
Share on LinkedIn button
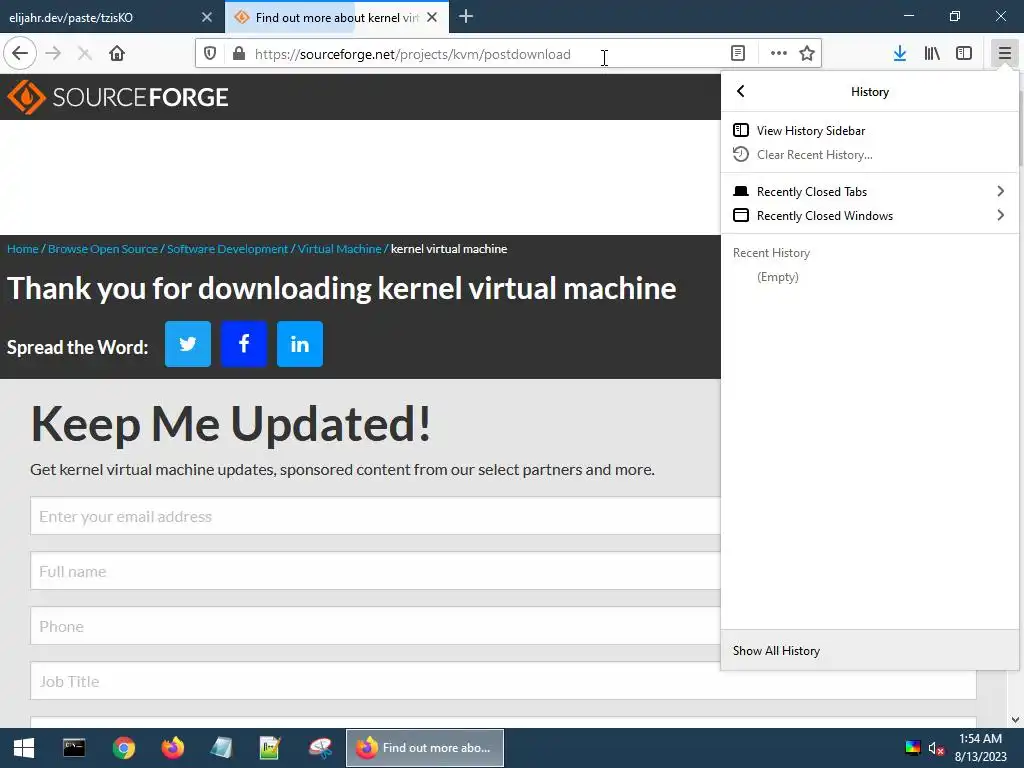[x=300, y=344]
